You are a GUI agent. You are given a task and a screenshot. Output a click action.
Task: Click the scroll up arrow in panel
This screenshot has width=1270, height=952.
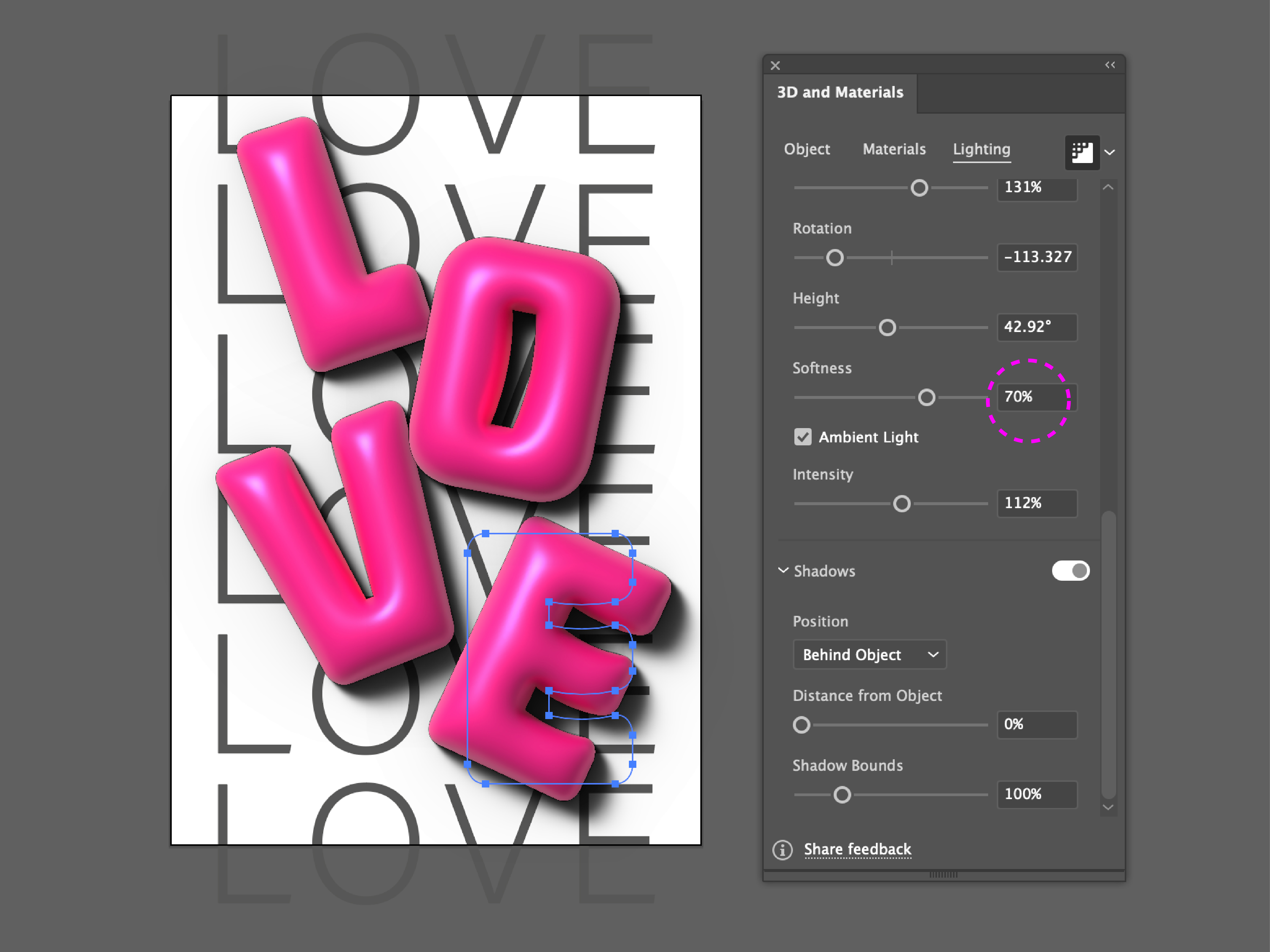(1108, 187)
